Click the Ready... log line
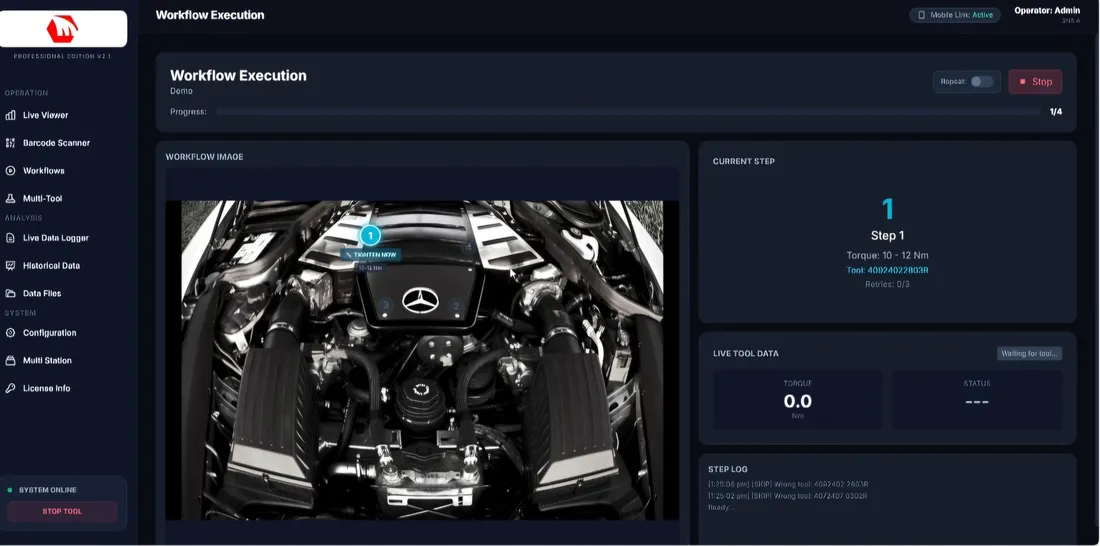This screenshot has height=546, width=1100. click(x=722, y=507)
